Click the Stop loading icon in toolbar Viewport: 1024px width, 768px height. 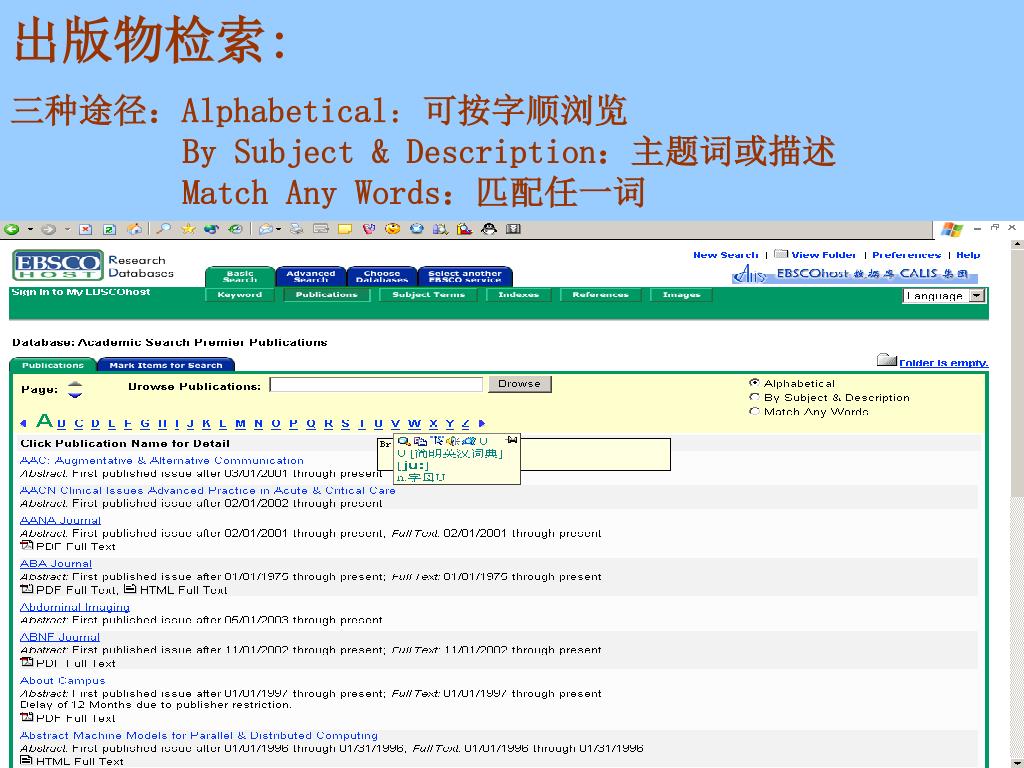click(x=86, y=229)
